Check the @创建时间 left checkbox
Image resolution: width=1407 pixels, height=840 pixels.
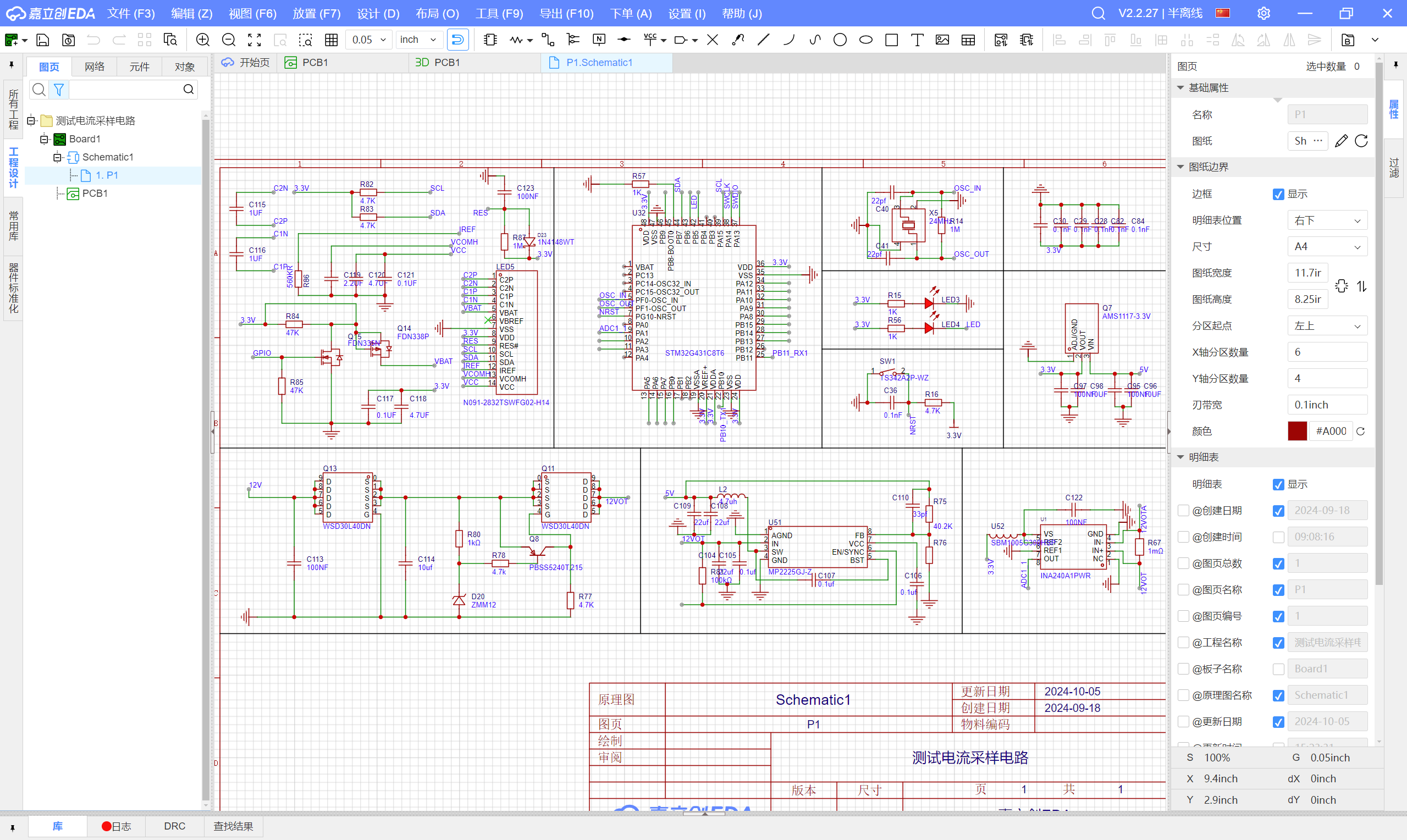click(x=1183, y=537)
